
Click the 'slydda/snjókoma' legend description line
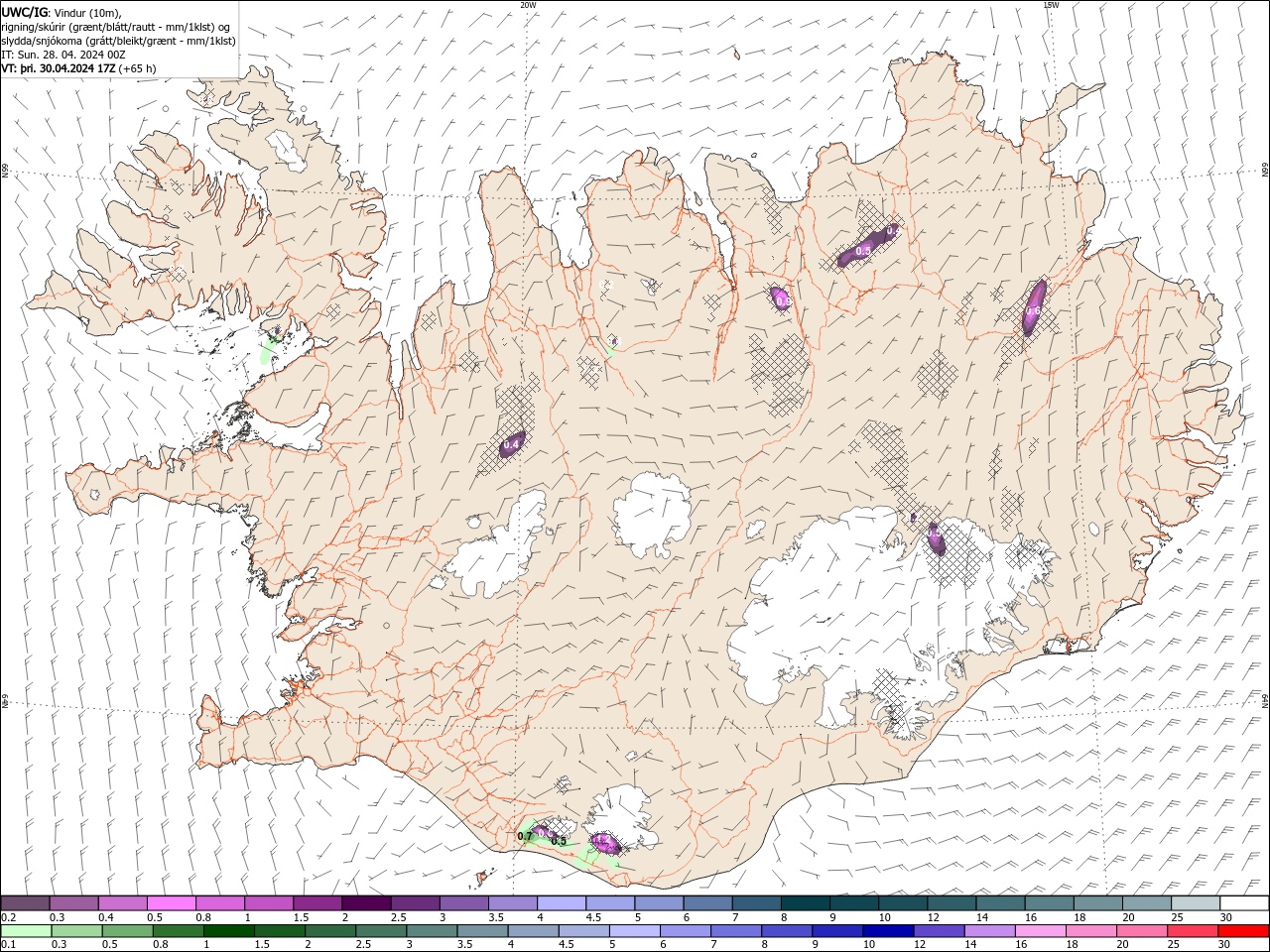119,41
